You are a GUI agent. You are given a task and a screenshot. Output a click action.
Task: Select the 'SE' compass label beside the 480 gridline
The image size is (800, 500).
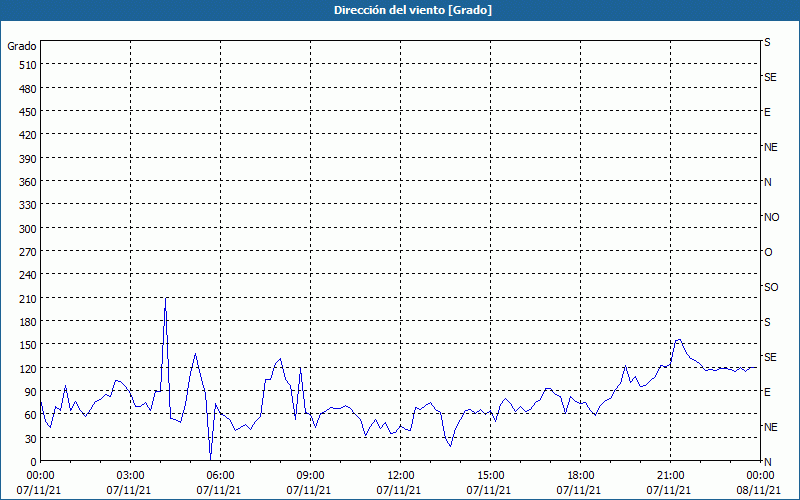click(x=770, y=77)
